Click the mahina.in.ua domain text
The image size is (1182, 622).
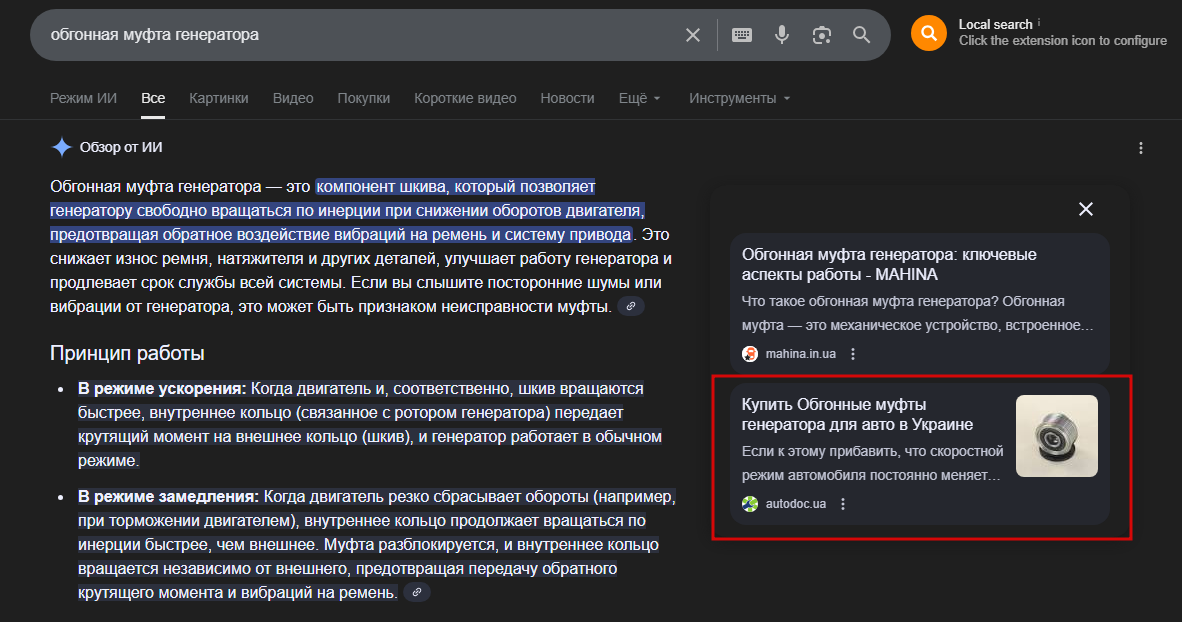click(x=801, y=354)
